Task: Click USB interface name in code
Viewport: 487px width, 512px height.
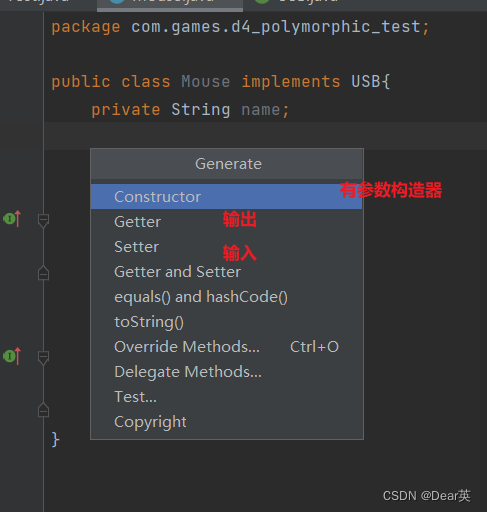Action: [366, 82]
